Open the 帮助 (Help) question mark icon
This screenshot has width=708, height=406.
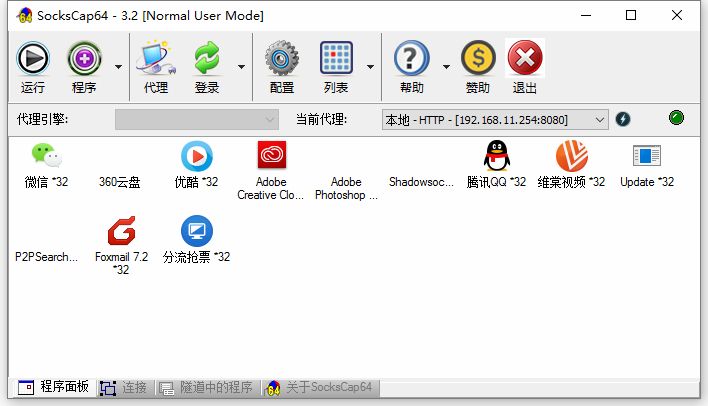point(411,58)
